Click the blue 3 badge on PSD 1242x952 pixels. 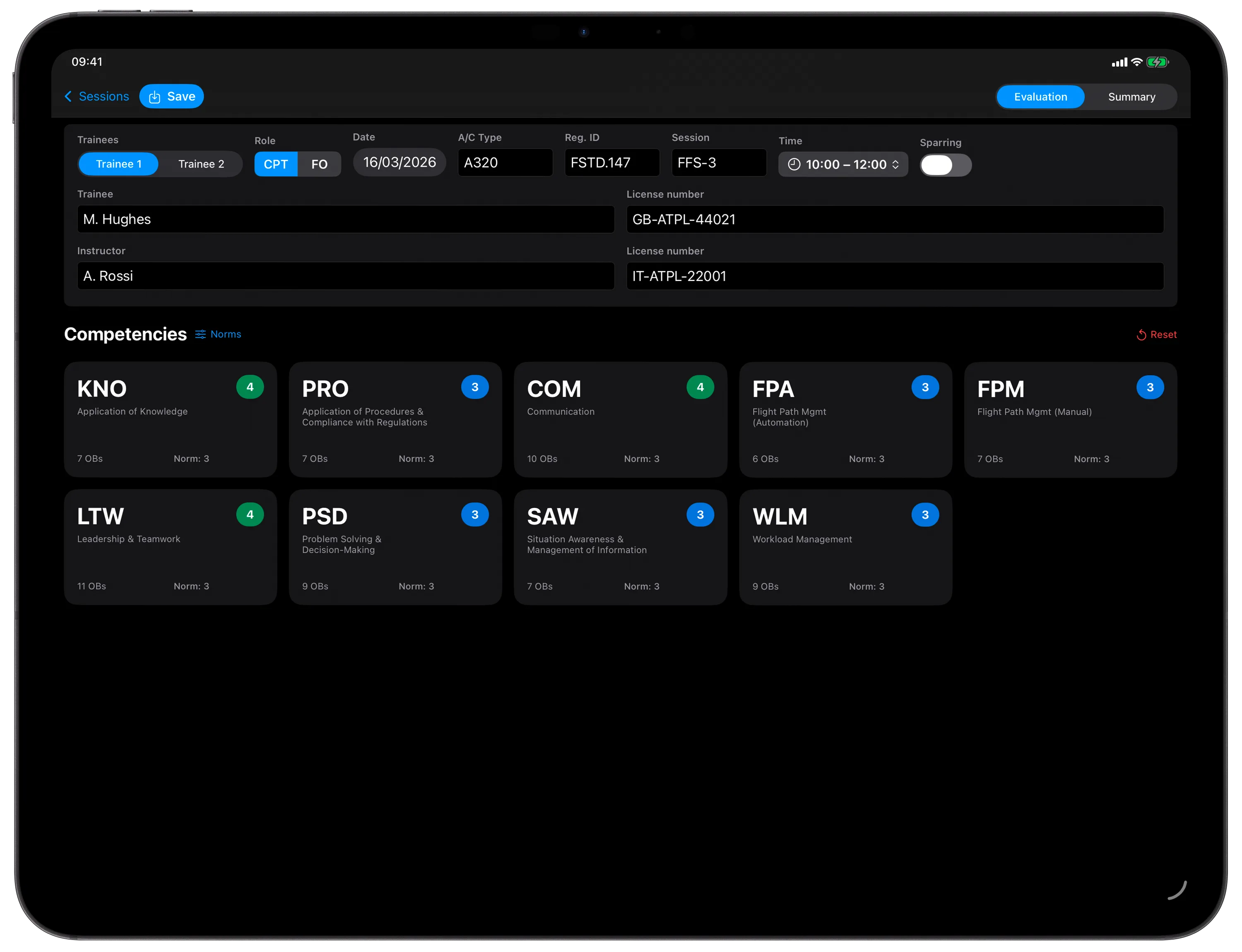(475, 514)
